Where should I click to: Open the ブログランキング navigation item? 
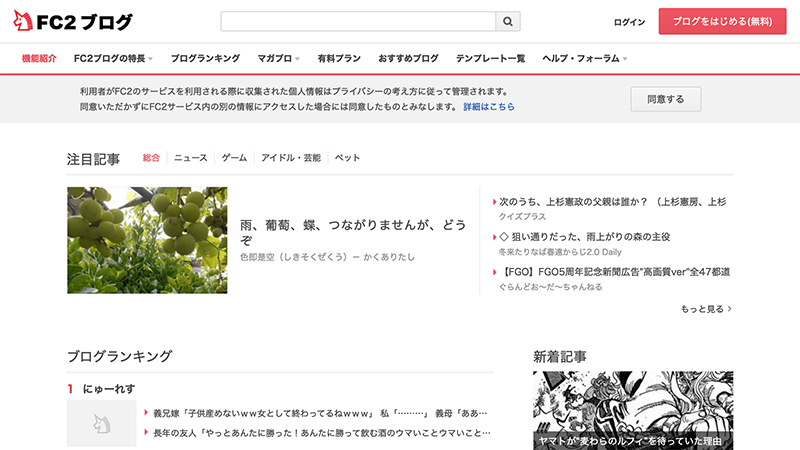pos(205,58)
